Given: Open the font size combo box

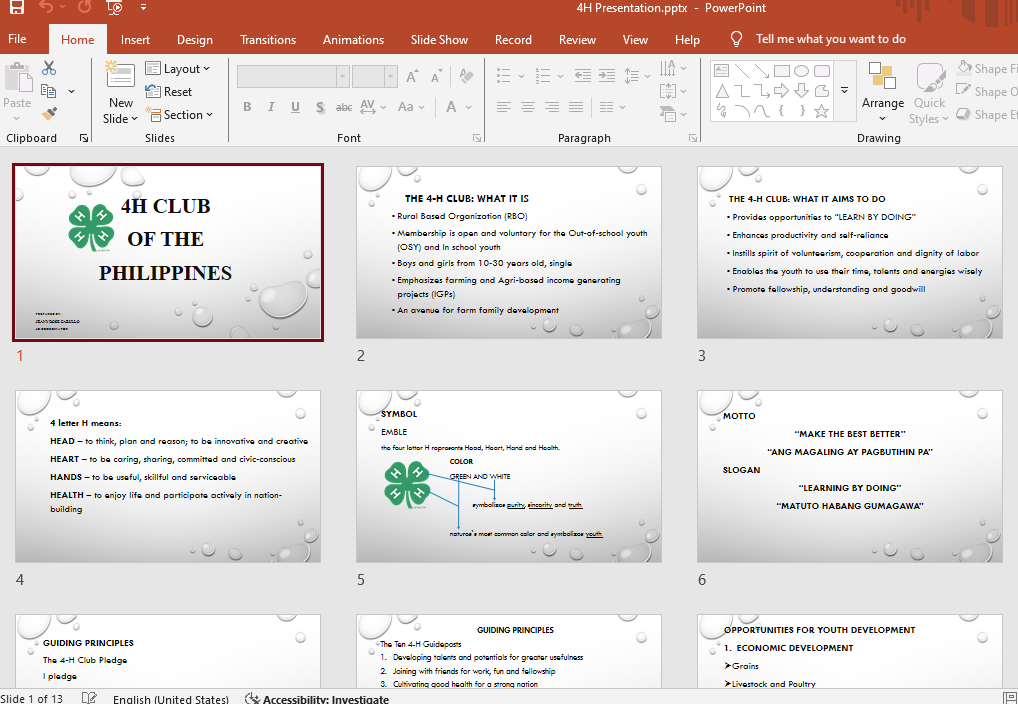Looking at the screenshot, I should pos(374,76).
